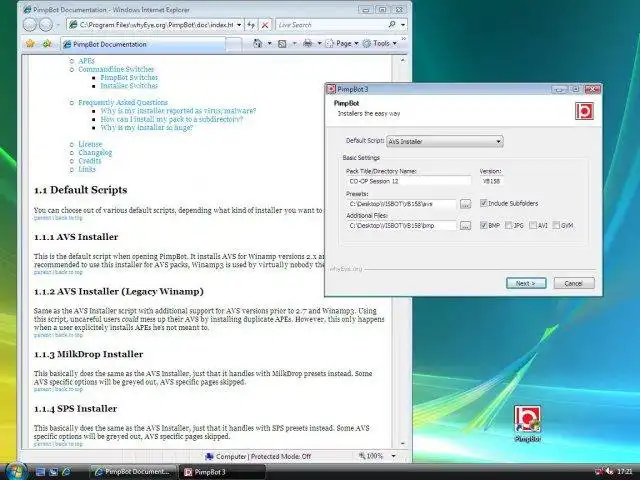
Task: Open the PimpBot Switches link
Action: click(129, 77)
